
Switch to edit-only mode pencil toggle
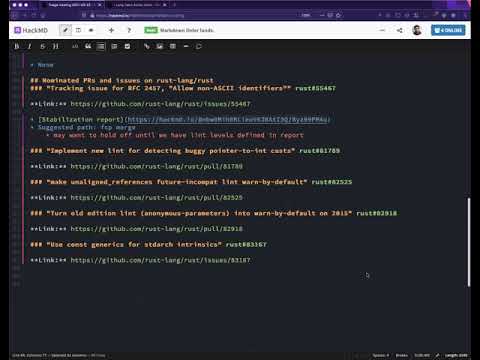click(x=65, y=30)
